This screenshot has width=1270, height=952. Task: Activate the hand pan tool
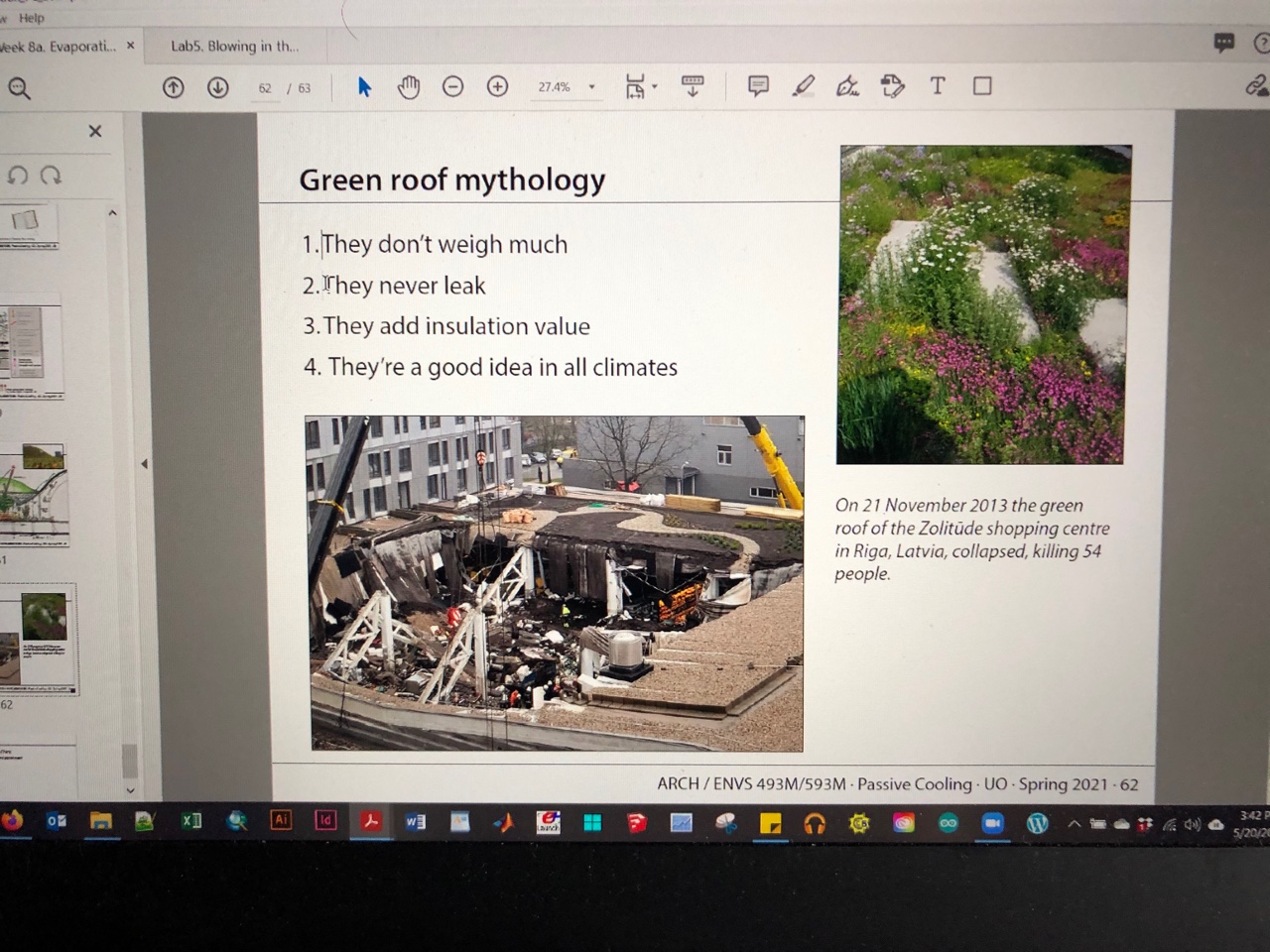coord(408,87)
